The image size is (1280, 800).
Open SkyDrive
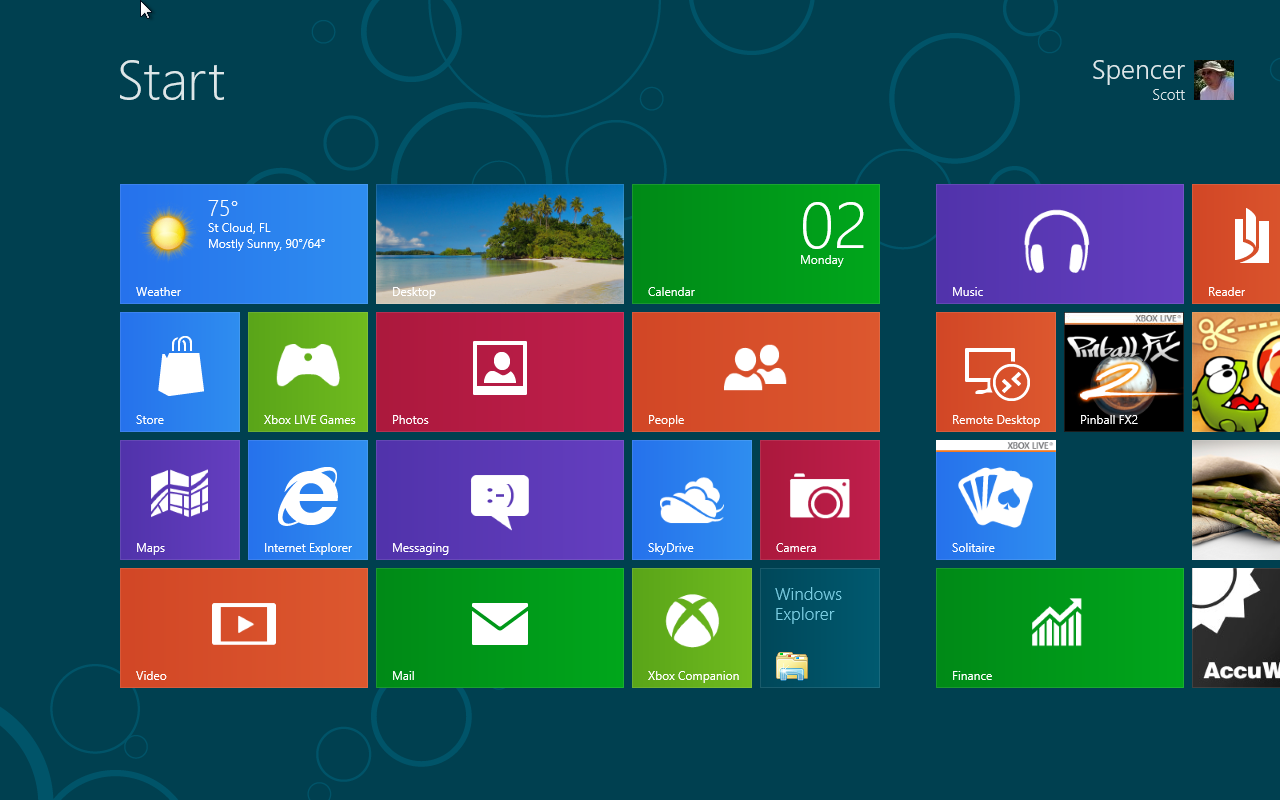(691, 499)
